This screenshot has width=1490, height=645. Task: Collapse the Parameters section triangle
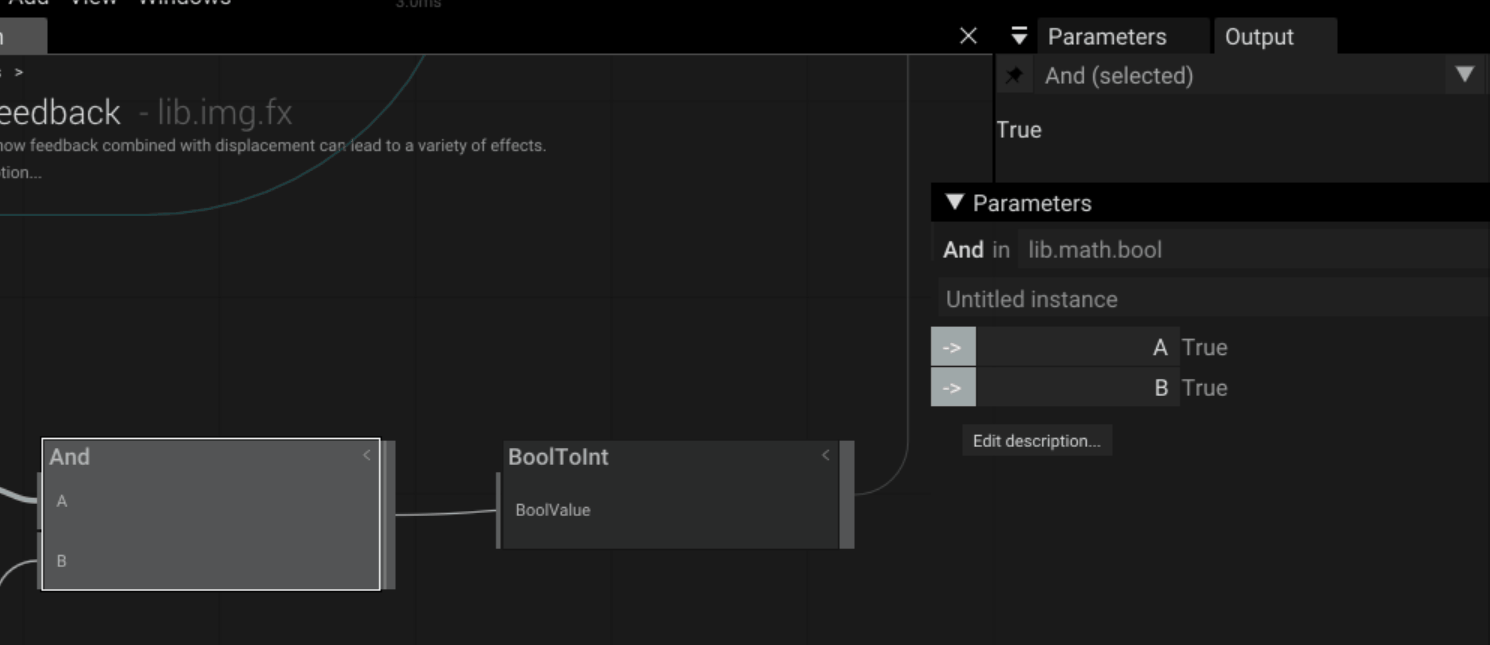coord(954,203)
